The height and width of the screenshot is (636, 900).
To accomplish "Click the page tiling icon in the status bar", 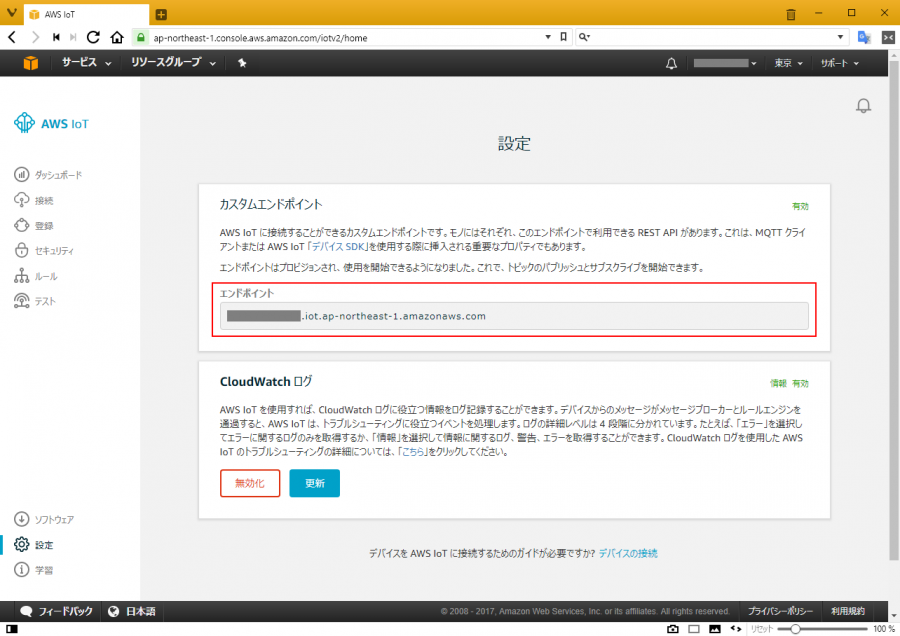I will pyautogui.click(x=694, y=629).
